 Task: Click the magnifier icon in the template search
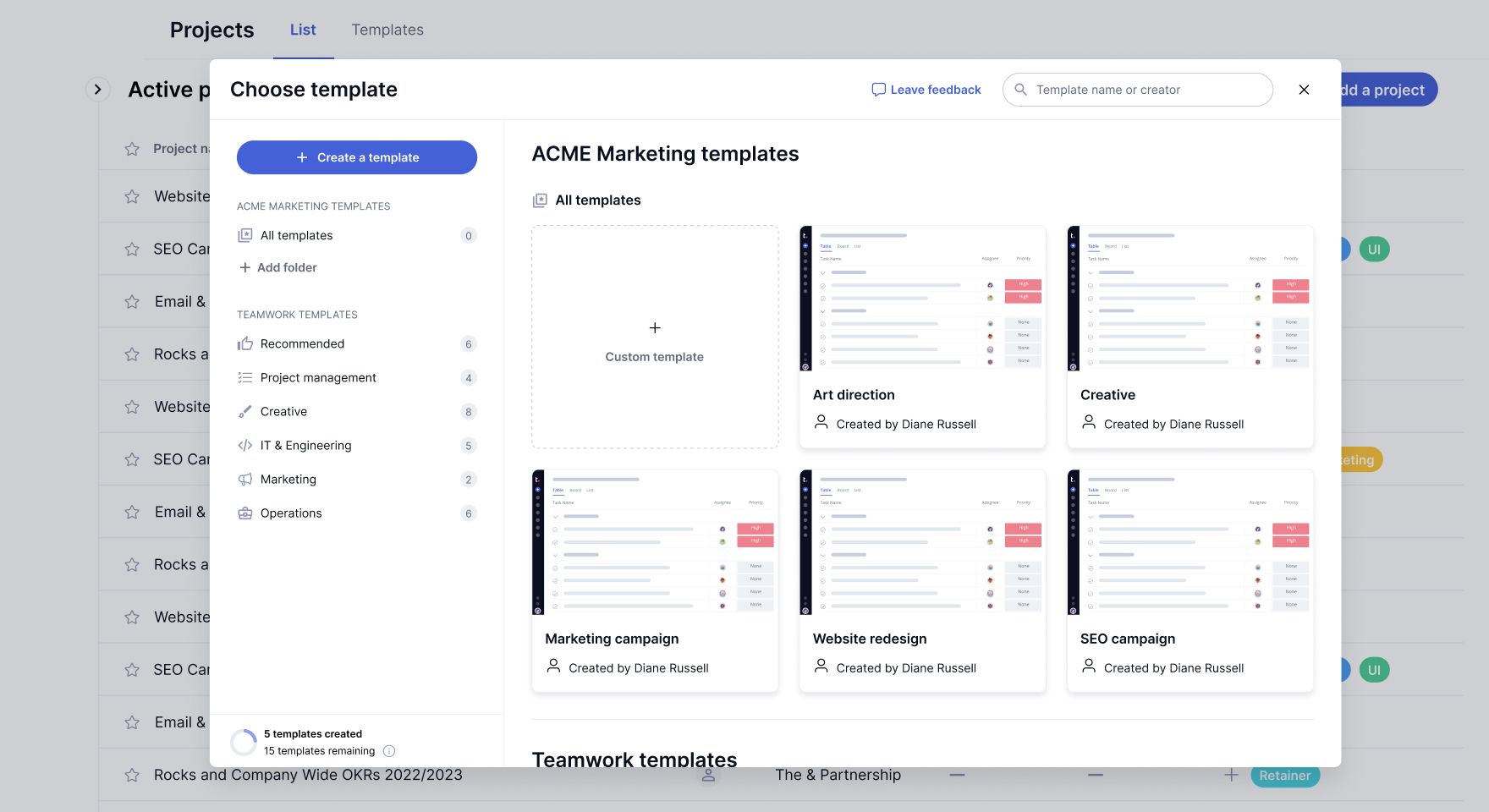(x=1020, y=90)
